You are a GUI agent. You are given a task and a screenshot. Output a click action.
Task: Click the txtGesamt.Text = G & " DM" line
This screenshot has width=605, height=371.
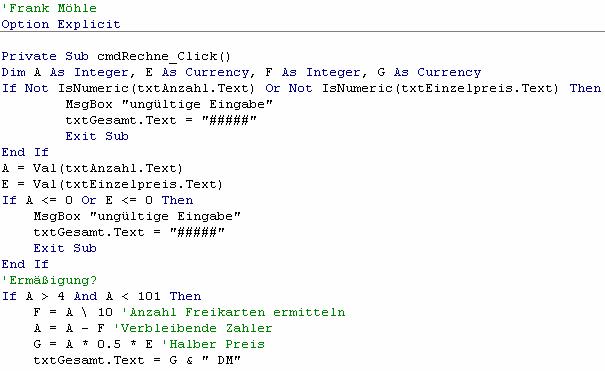pos(137,360)
